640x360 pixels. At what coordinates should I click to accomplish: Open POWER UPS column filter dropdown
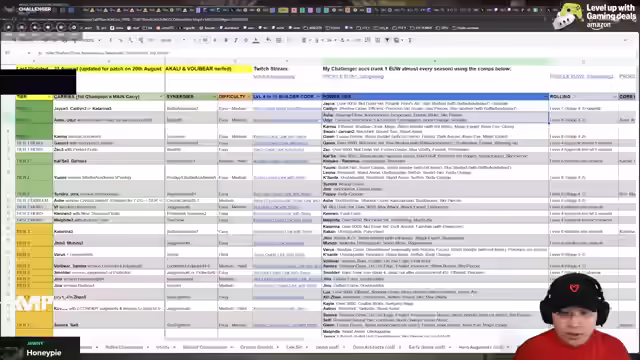coord(546,97)
